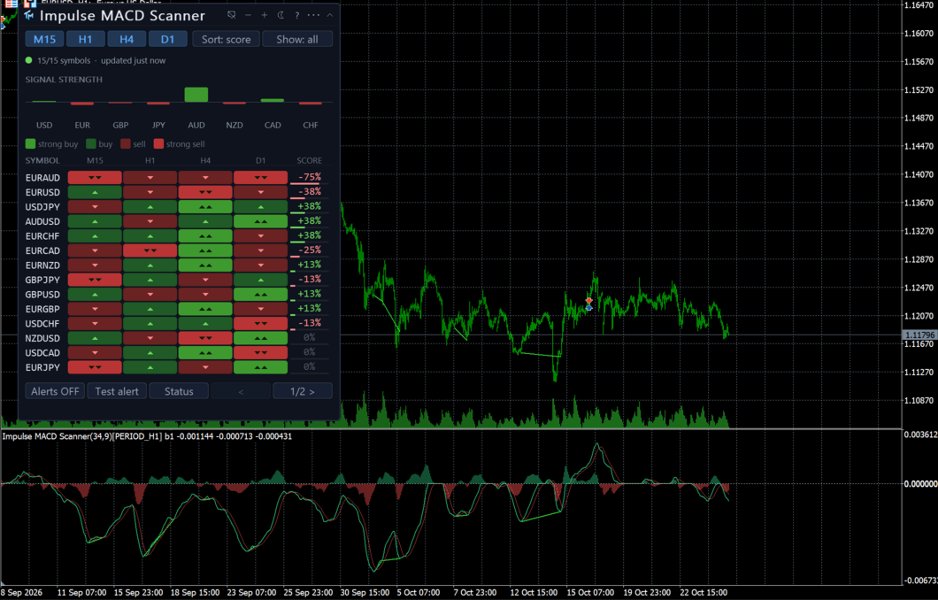
Task: Change sorting via Sort: score
Action: (226, 39)
